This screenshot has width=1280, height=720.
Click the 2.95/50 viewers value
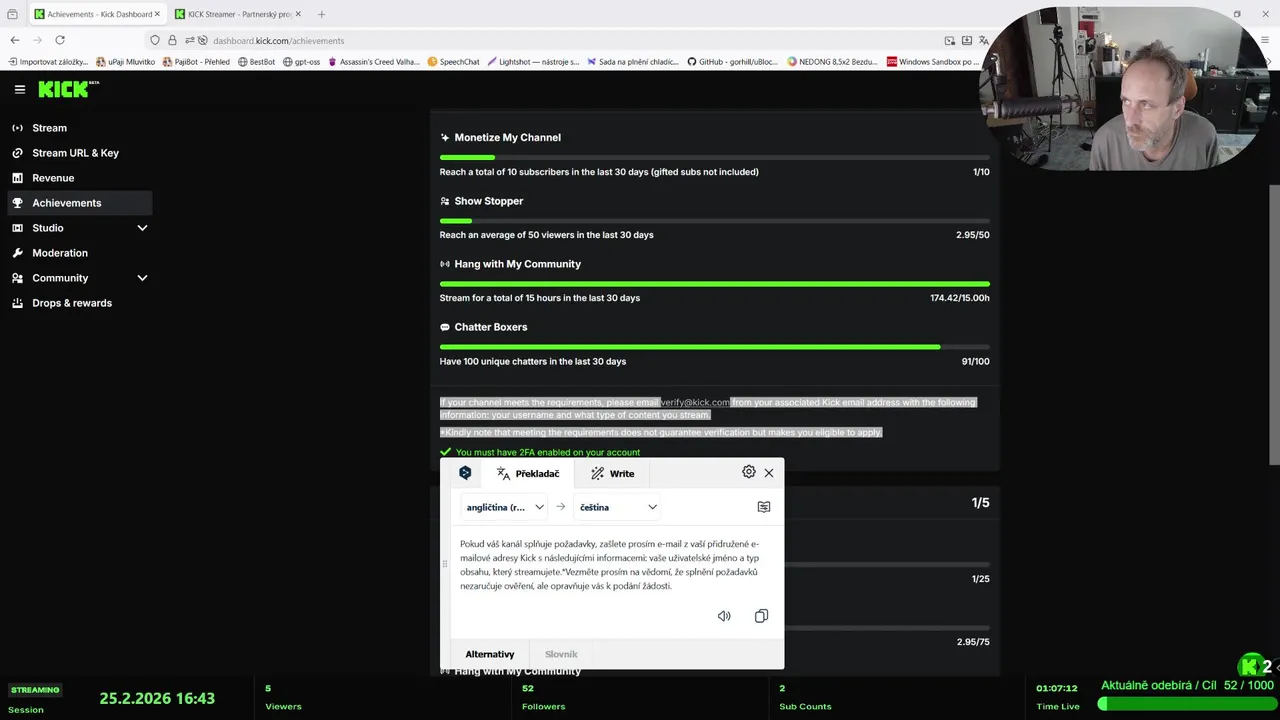(973, 235)
